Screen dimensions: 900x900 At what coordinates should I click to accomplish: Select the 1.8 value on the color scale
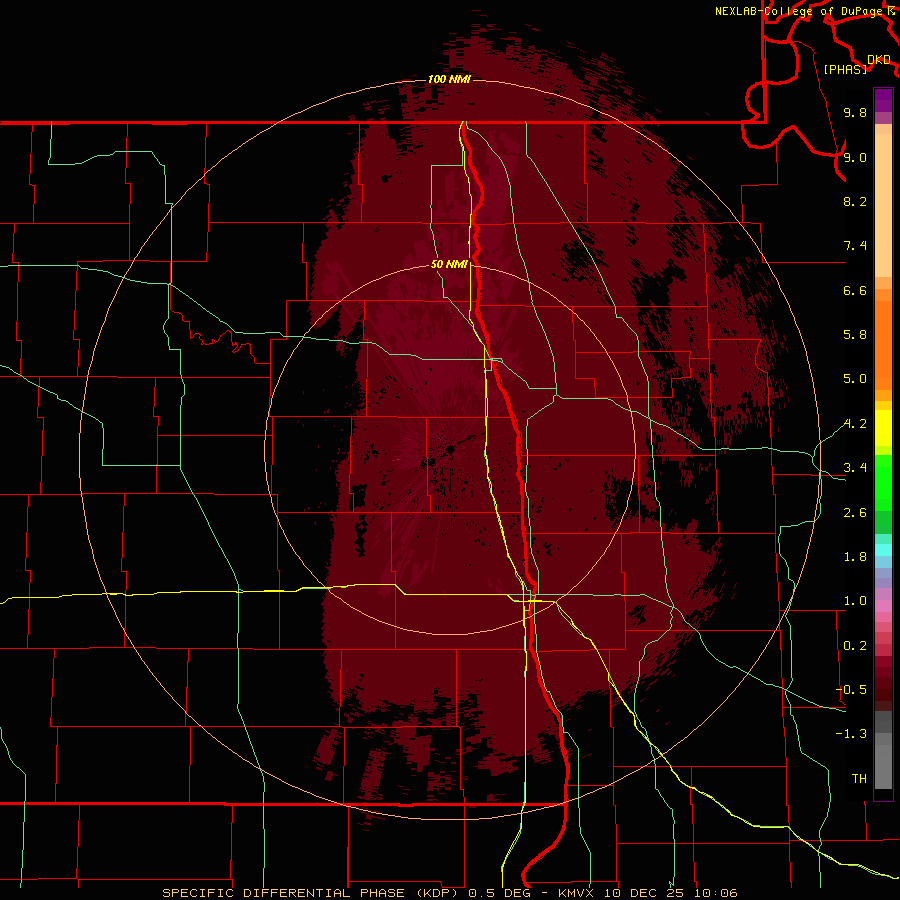point(855,557)
